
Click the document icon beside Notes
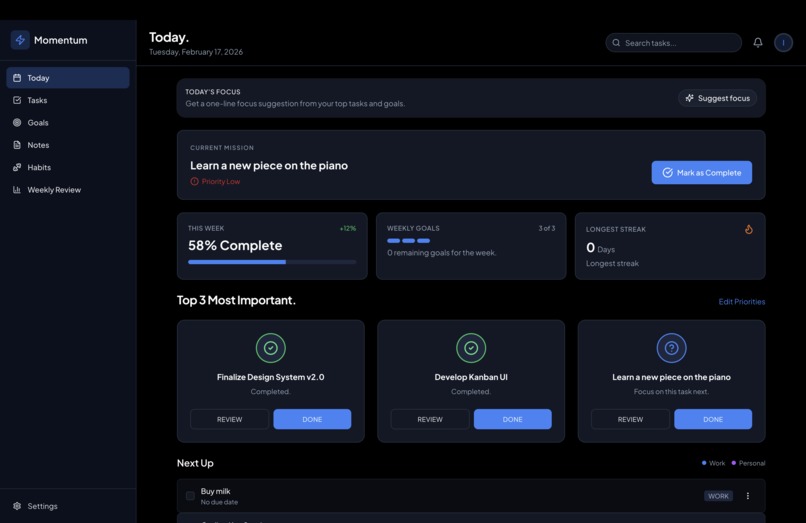(x=17, y=145)
